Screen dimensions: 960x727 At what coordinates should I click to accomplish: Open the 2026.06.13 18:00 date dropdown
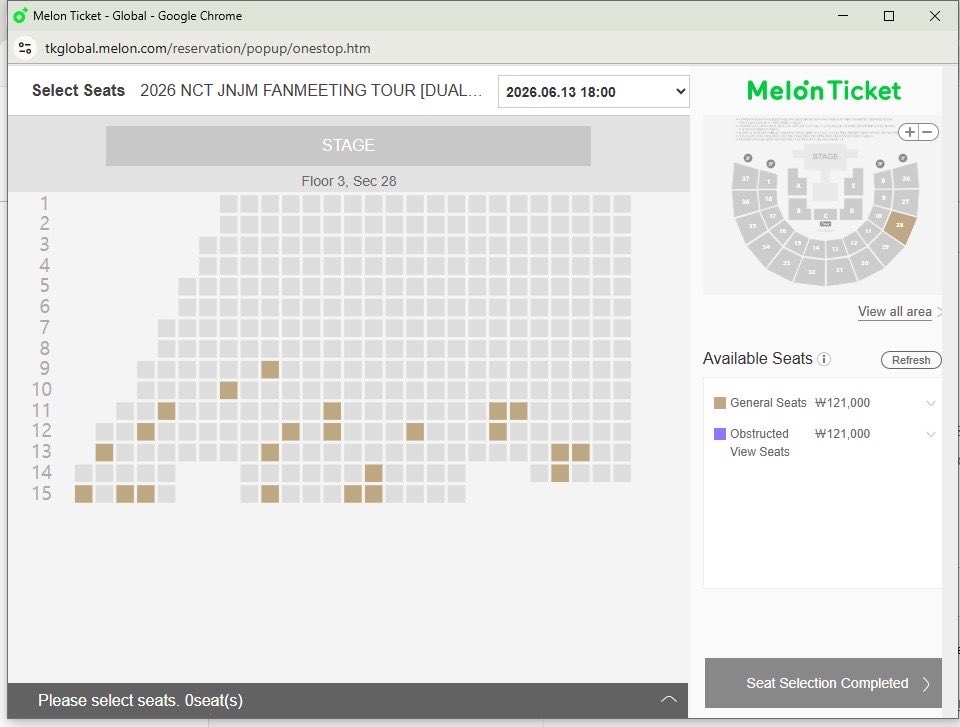(x=593, y=92)
